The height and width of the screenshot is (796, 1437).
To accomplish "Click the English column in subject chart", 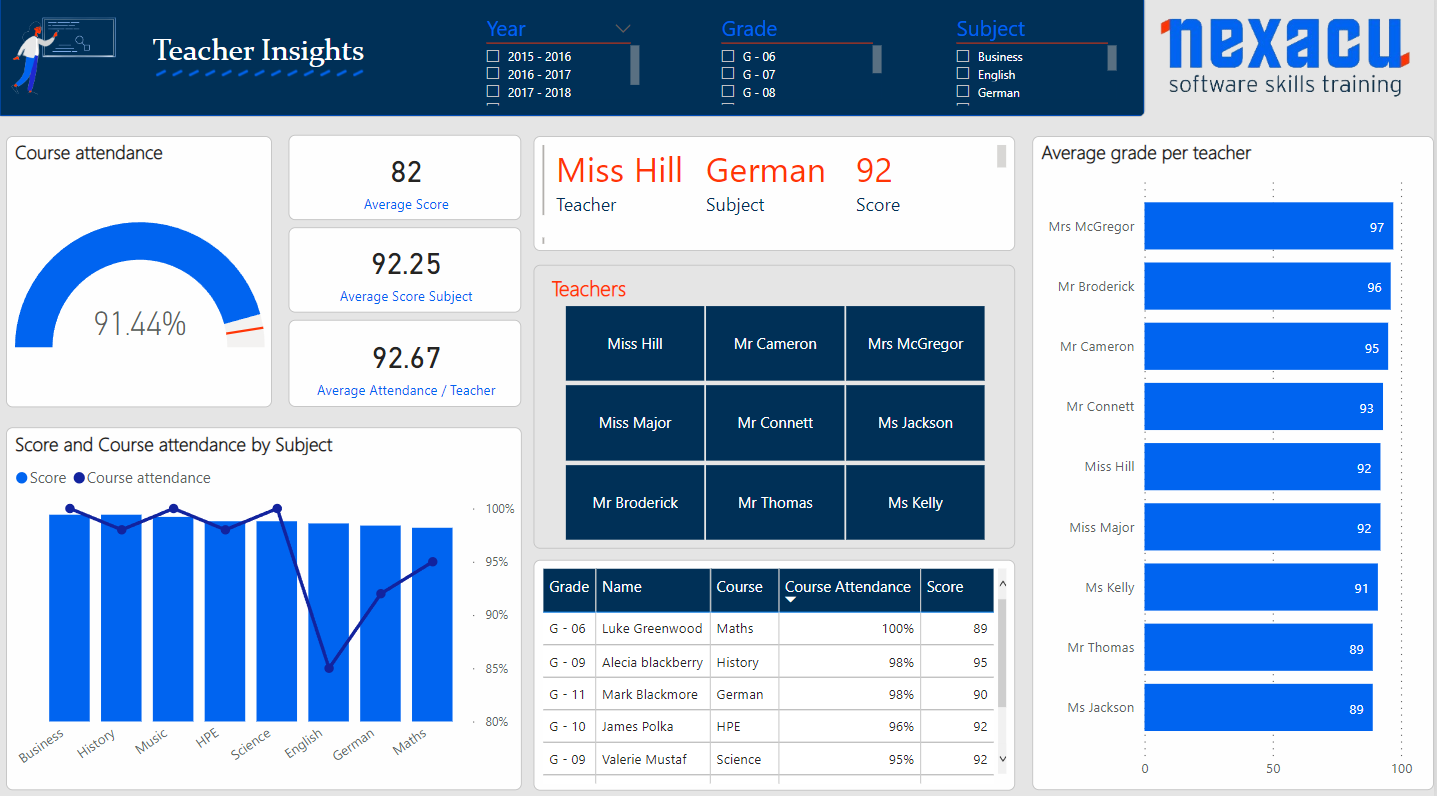I will pos(329,622).
